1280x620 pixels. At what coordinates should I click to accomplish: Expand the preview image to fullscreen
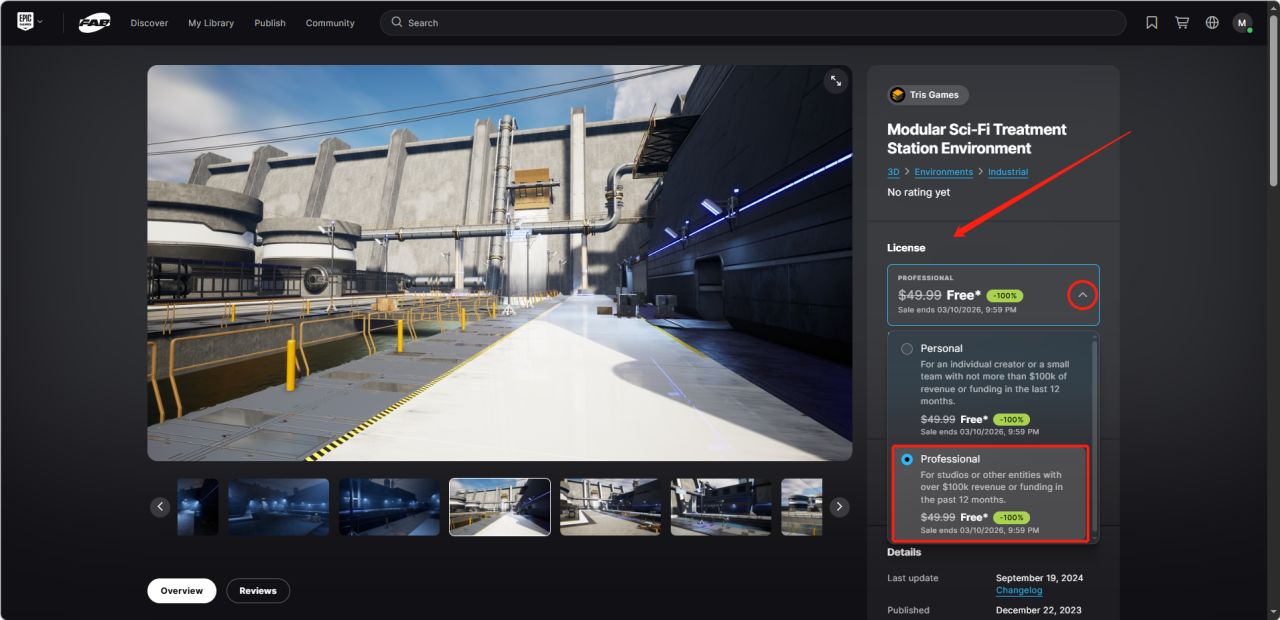(836, 82)
